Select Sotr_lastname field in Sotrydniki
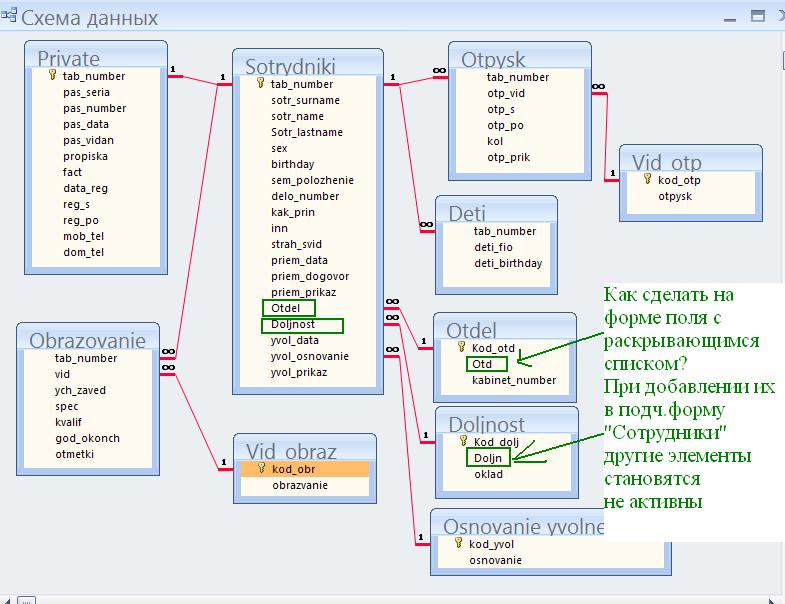Screen dimensions: 785x604 (x=307, y=132)
